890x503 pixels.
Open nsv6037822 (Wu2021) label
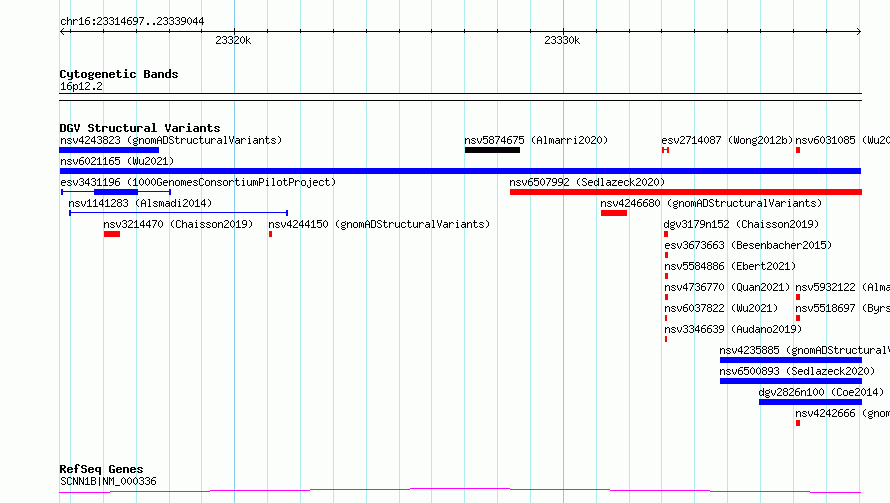(721, 308)
